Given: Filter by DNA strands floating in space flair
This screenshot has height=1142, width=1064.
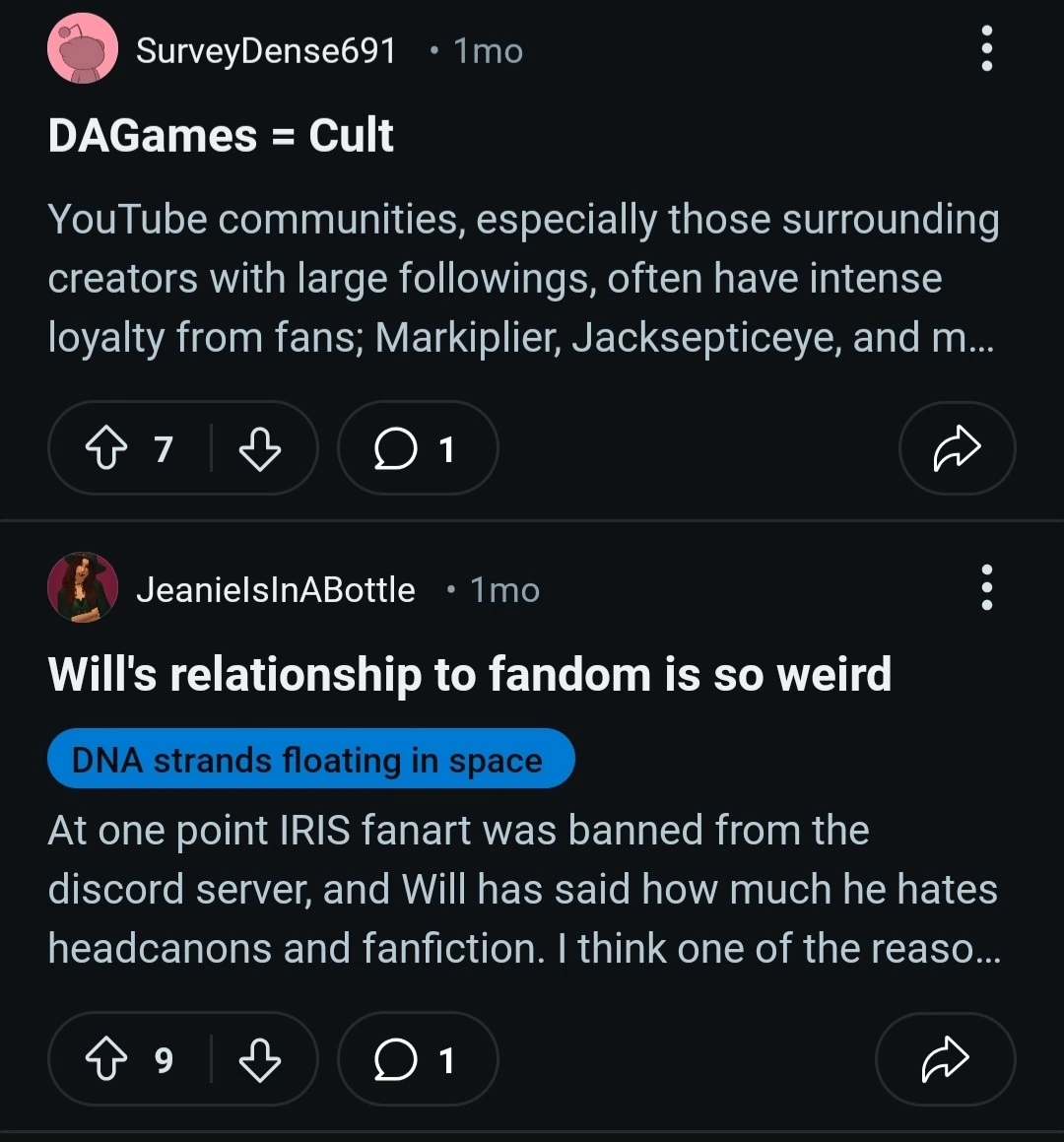Looking at the screenshot, I should (311, 758).
